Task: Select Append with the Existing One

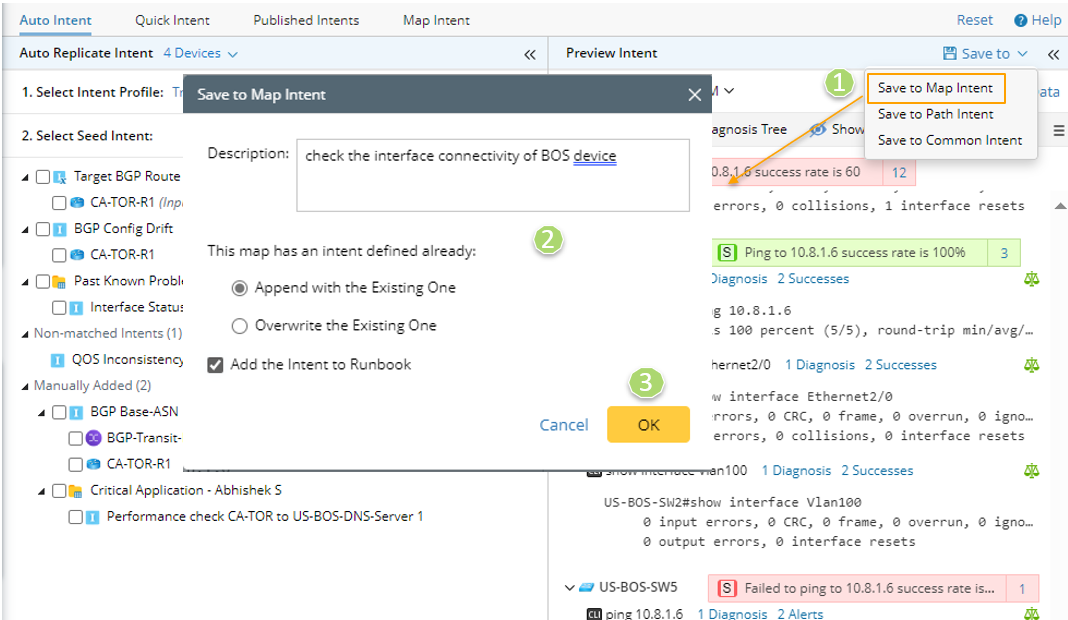Action: pos(240,288)
